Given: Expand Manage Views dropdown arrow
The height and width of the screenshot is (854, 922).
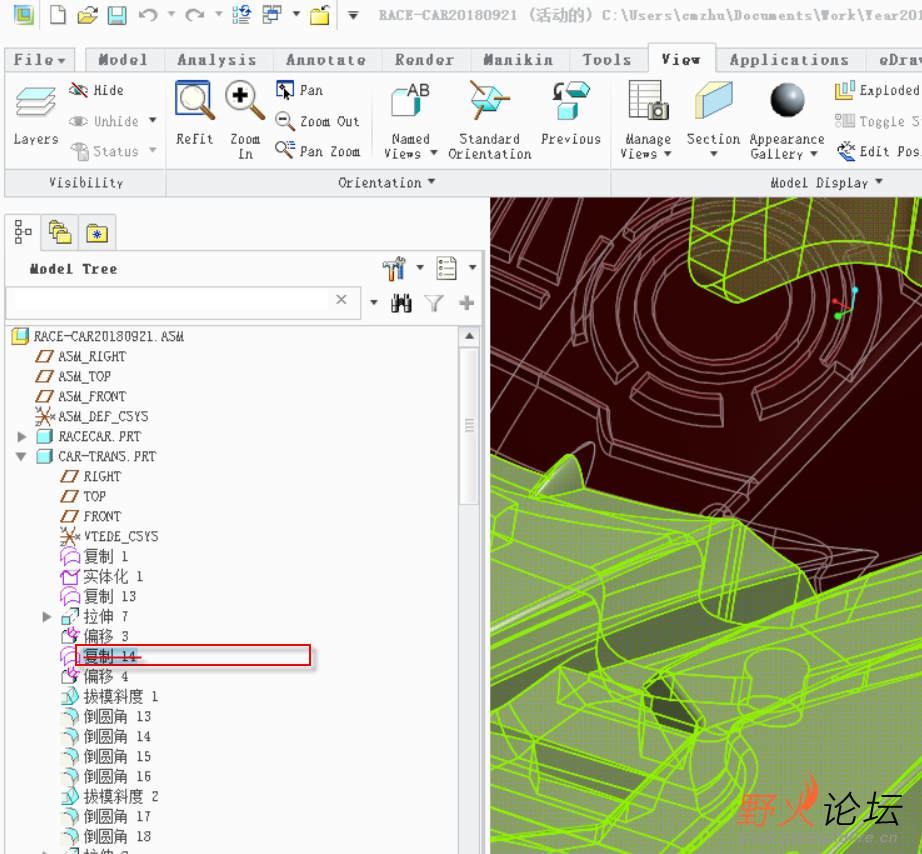Looking at the screenshot, I should coord(667,154).
